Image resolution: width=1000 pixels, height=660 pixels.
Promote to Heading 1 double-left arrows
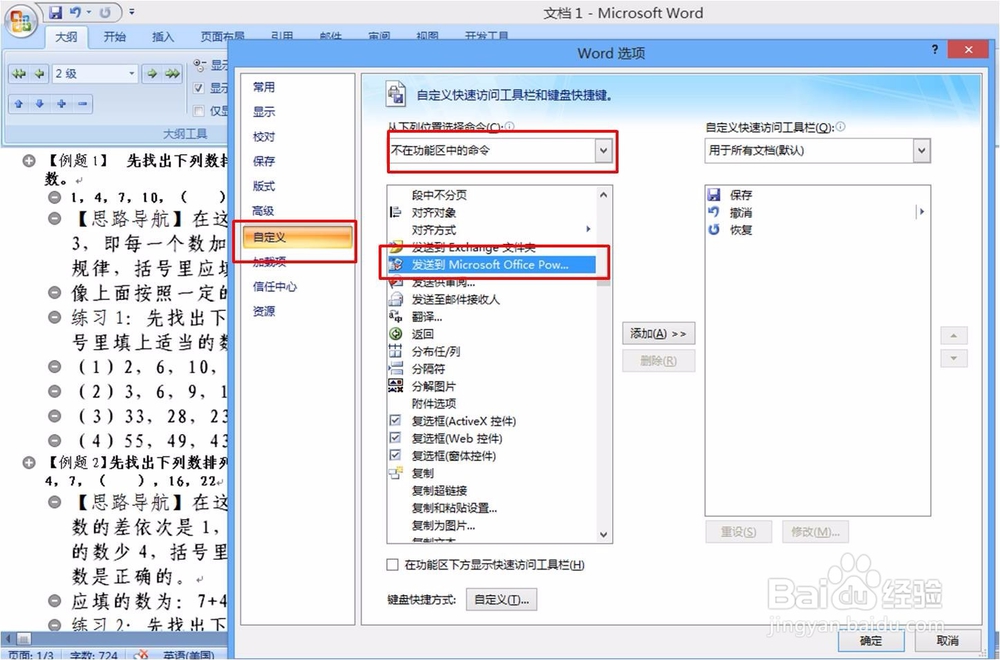point(19,74)
